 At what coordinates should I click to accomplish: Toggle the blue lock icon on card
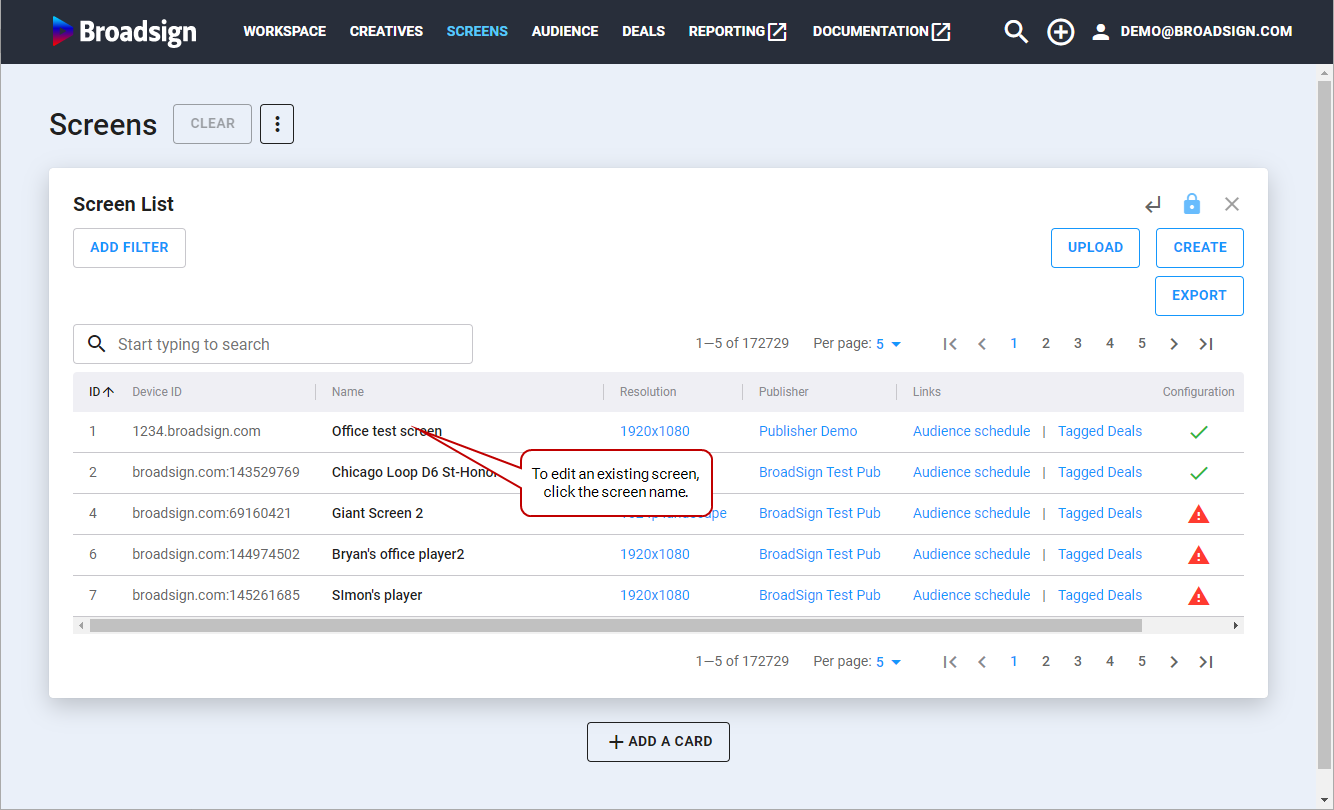coord(1192,204)
